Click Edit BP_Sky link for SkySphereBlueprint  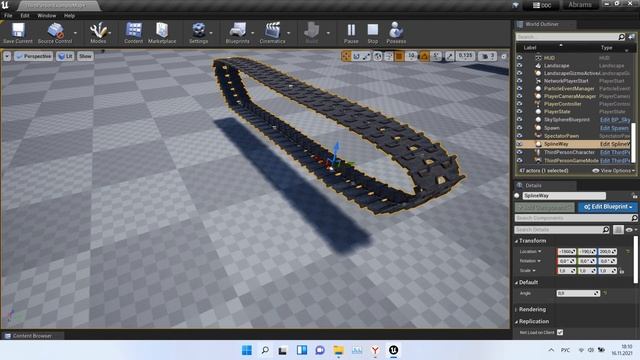tap(615, 120)
